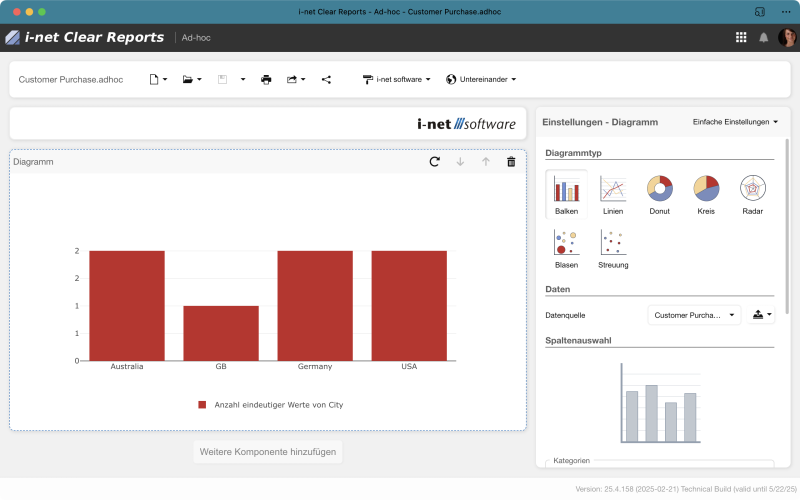Select the Donut chart type
The image size is (800, 500).
pyautogui.click(x=659, y=194)
